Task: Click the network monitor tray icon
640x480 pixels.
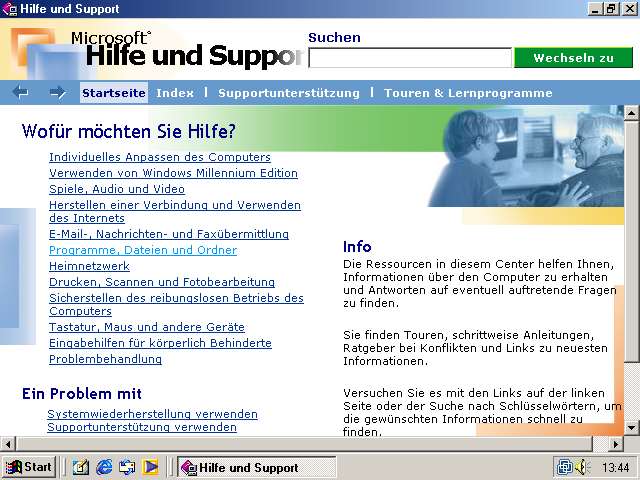Action: point(566,467)
